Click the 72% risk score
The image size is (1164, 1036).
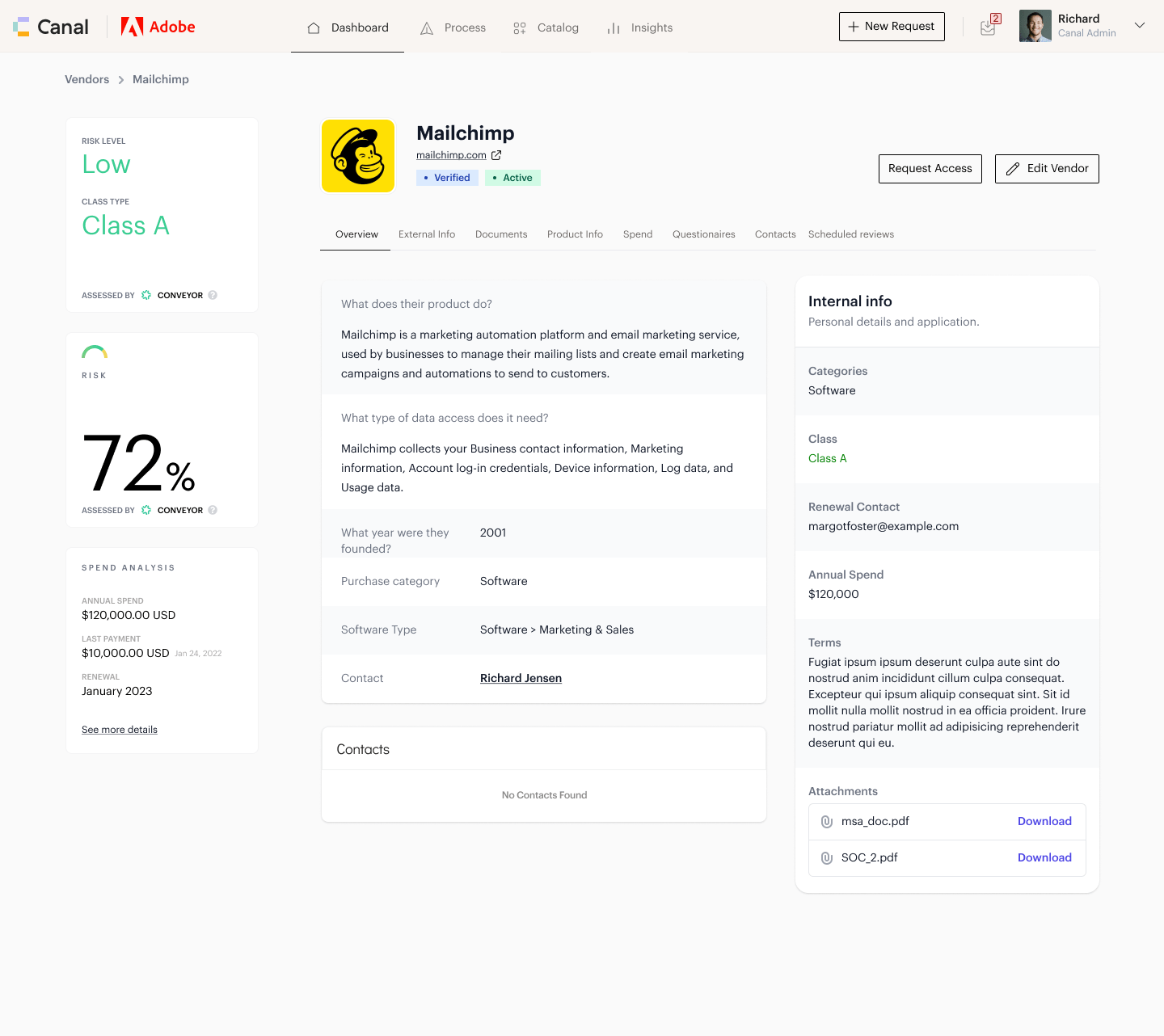pyautogui.click(x=139, y=463)
